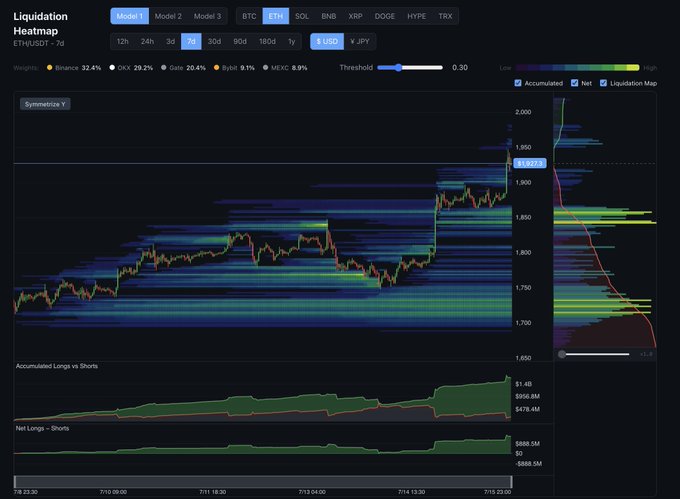This screenshot has height=499, width=680.
Task: Click the OKX weight white dot
Action: pos(112,67)
